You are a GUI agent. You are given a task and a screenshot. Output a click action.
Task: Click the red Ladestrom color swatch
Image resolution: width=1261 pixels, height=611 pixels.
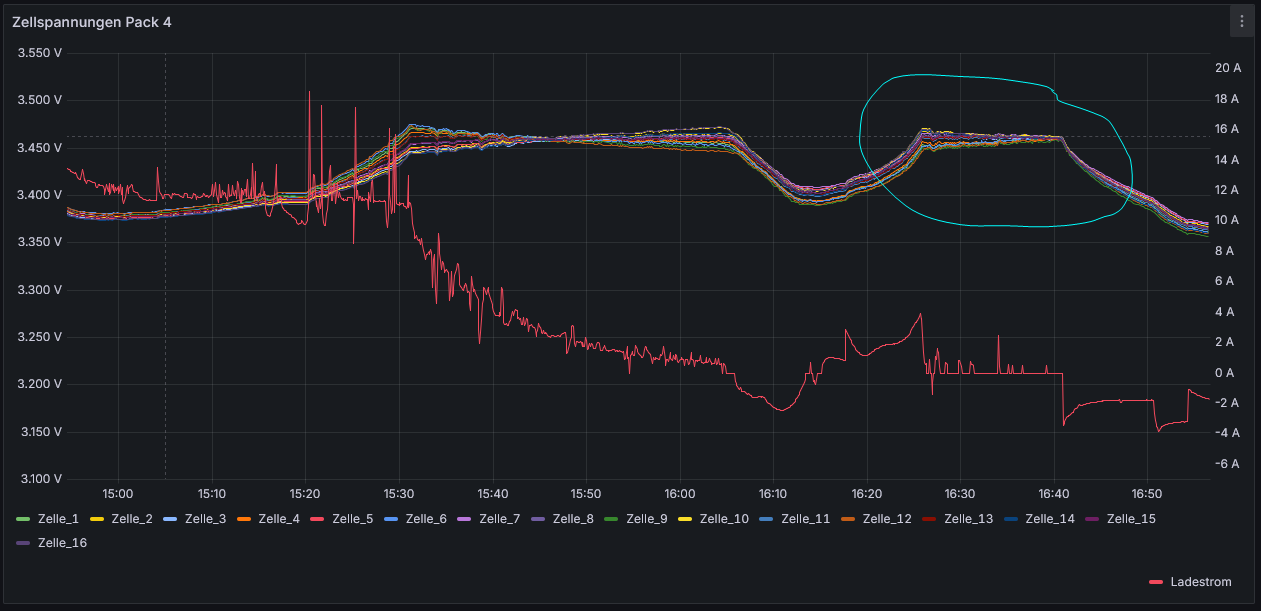point(1157,582)
